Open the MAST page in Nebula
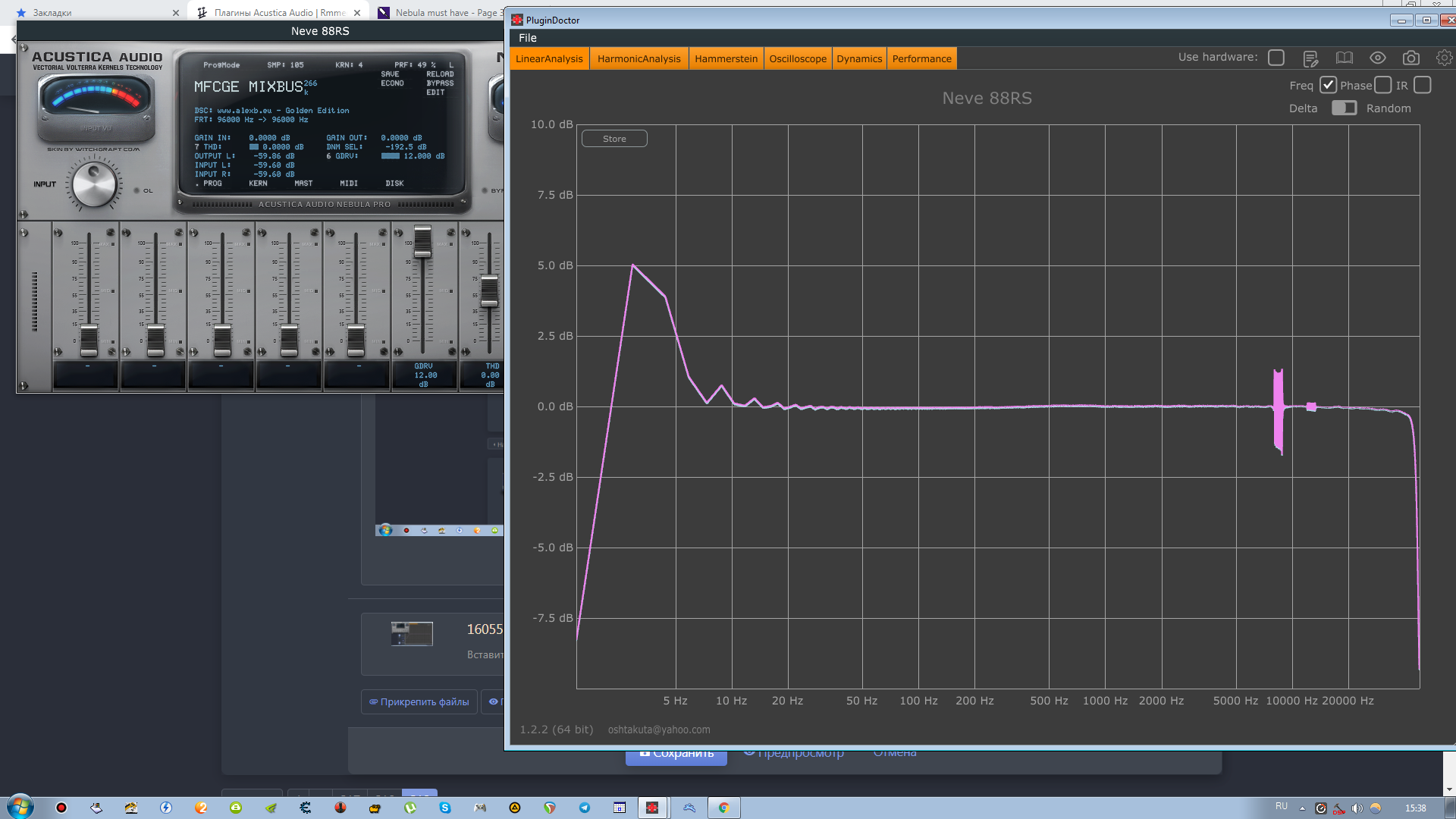 click(303, 184)
